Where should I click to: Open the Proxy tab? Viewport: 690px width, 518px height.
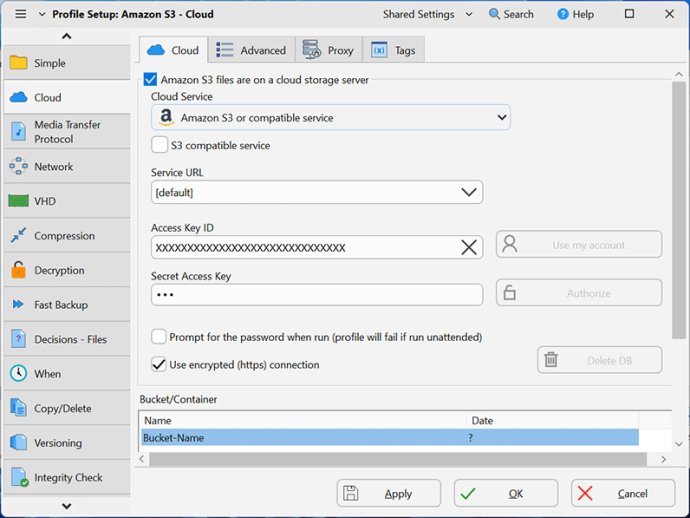(x=329, y=50)
